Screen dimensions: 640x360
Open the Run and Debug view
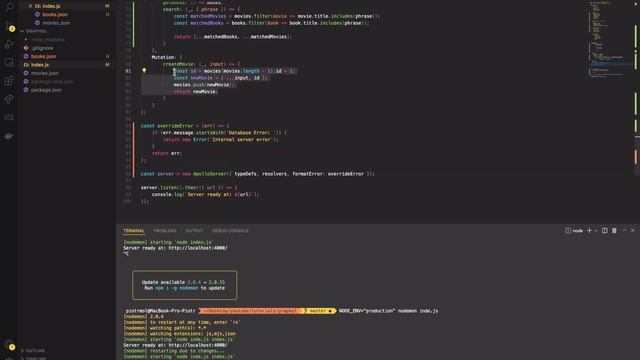click(9, 44)
